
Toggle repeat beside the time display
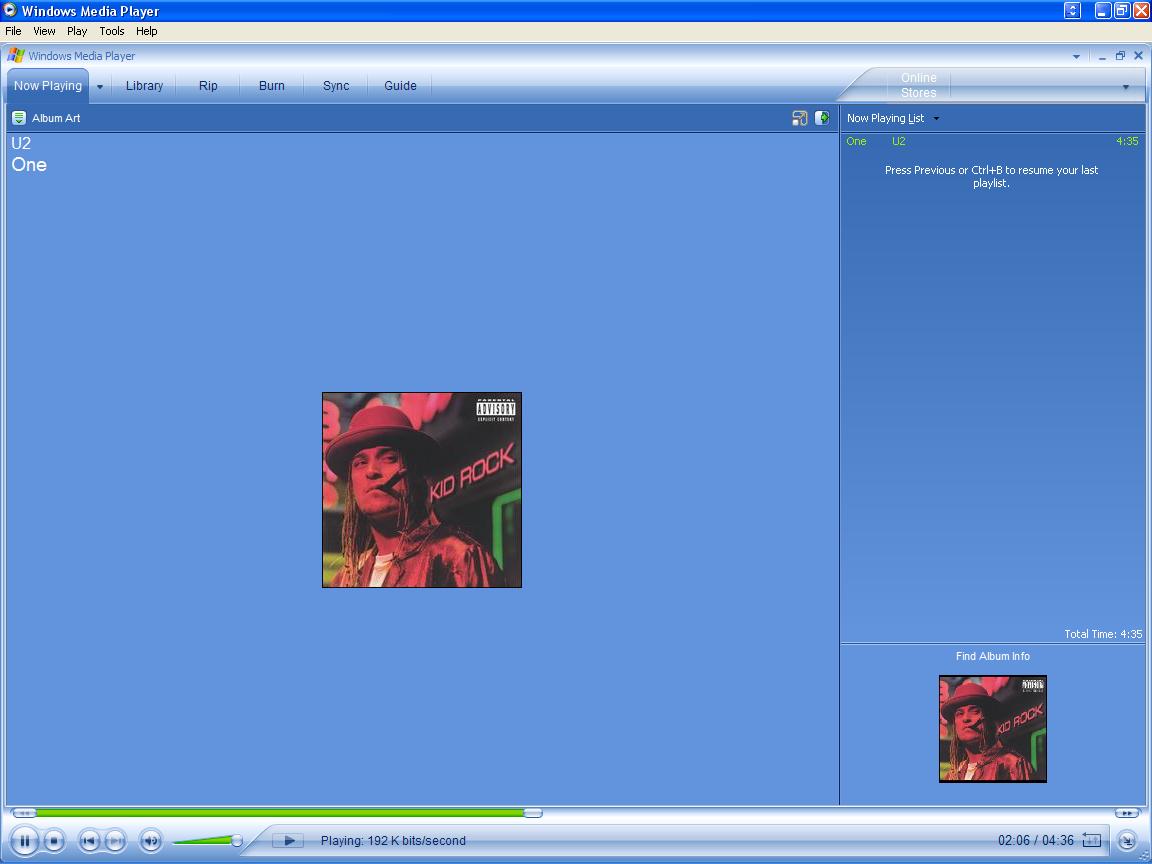pyautogui.click(x=1093, y=841)
